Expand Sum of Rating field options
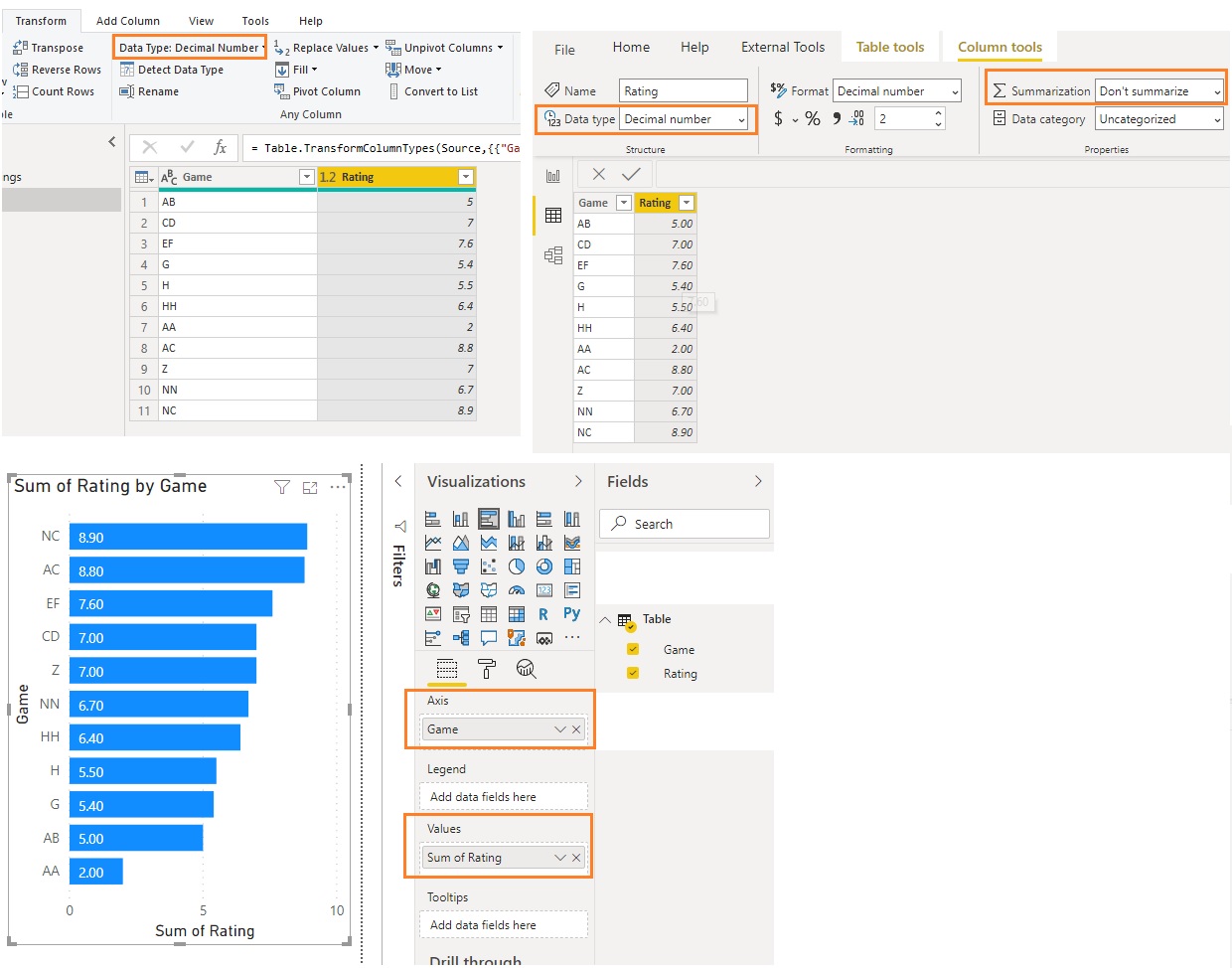 pos(560,858)
